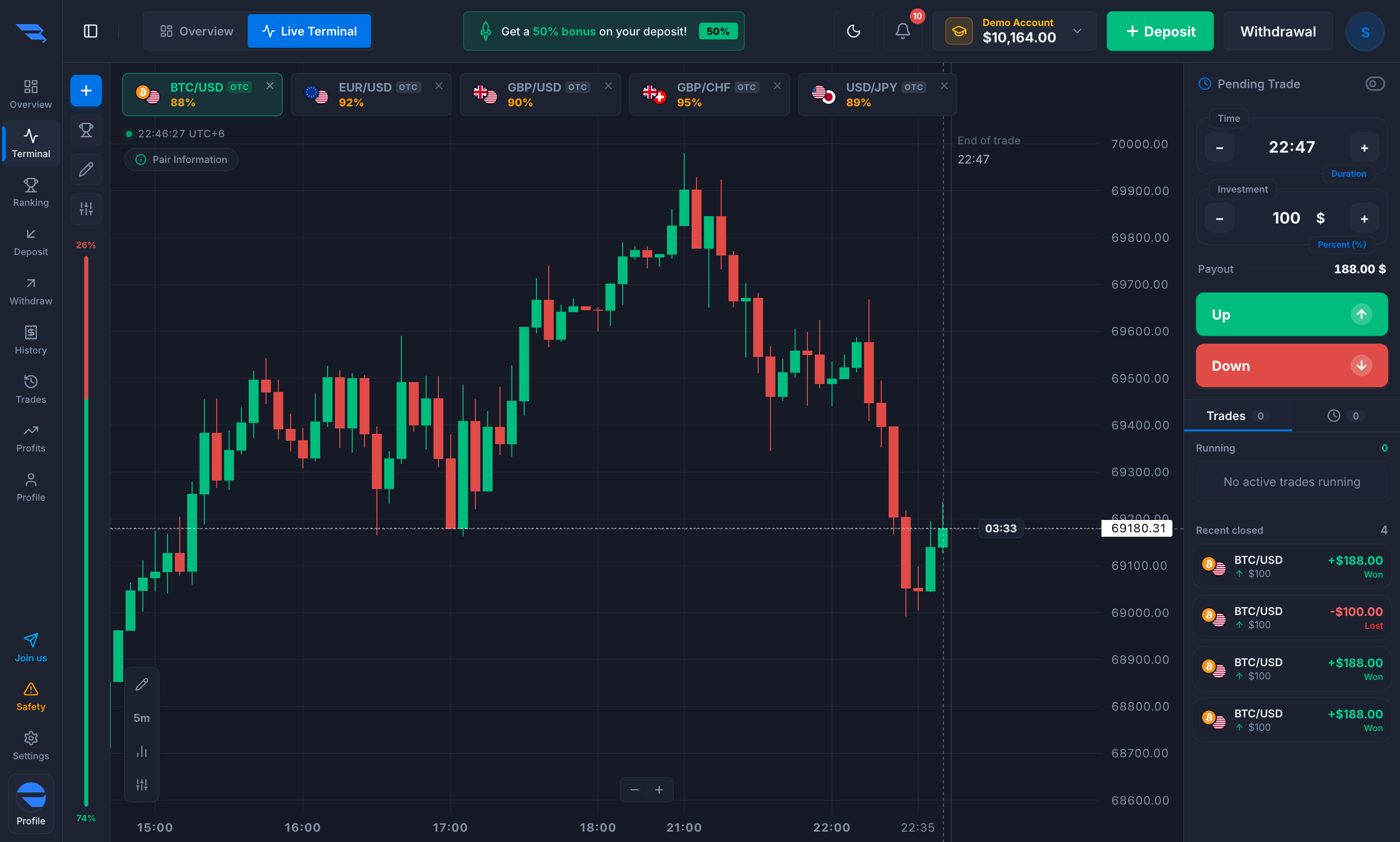Place an Up trade
Image resolution: width=1400 pixels, height=842 pixels.
pyautogui.click(x=1292, y=314)
